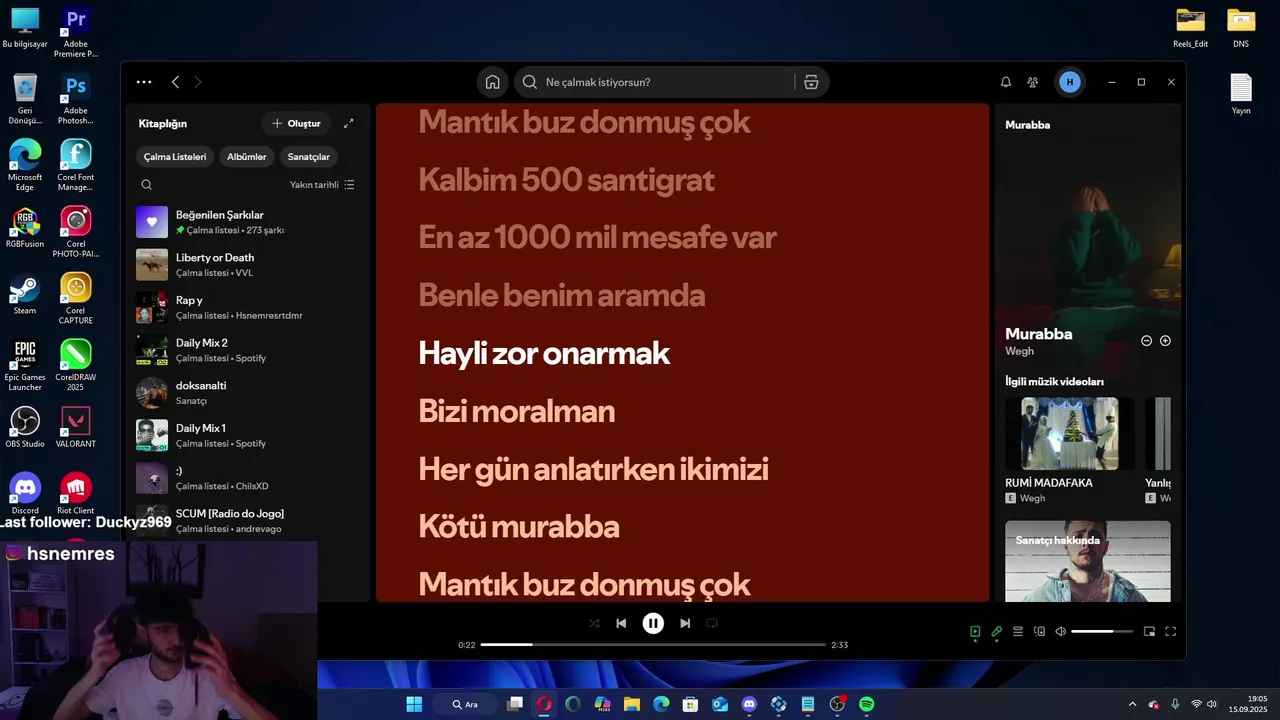1280x720 pixels.
Task: Show hidden system tray icons chevron
Action: coord(1132,704)
